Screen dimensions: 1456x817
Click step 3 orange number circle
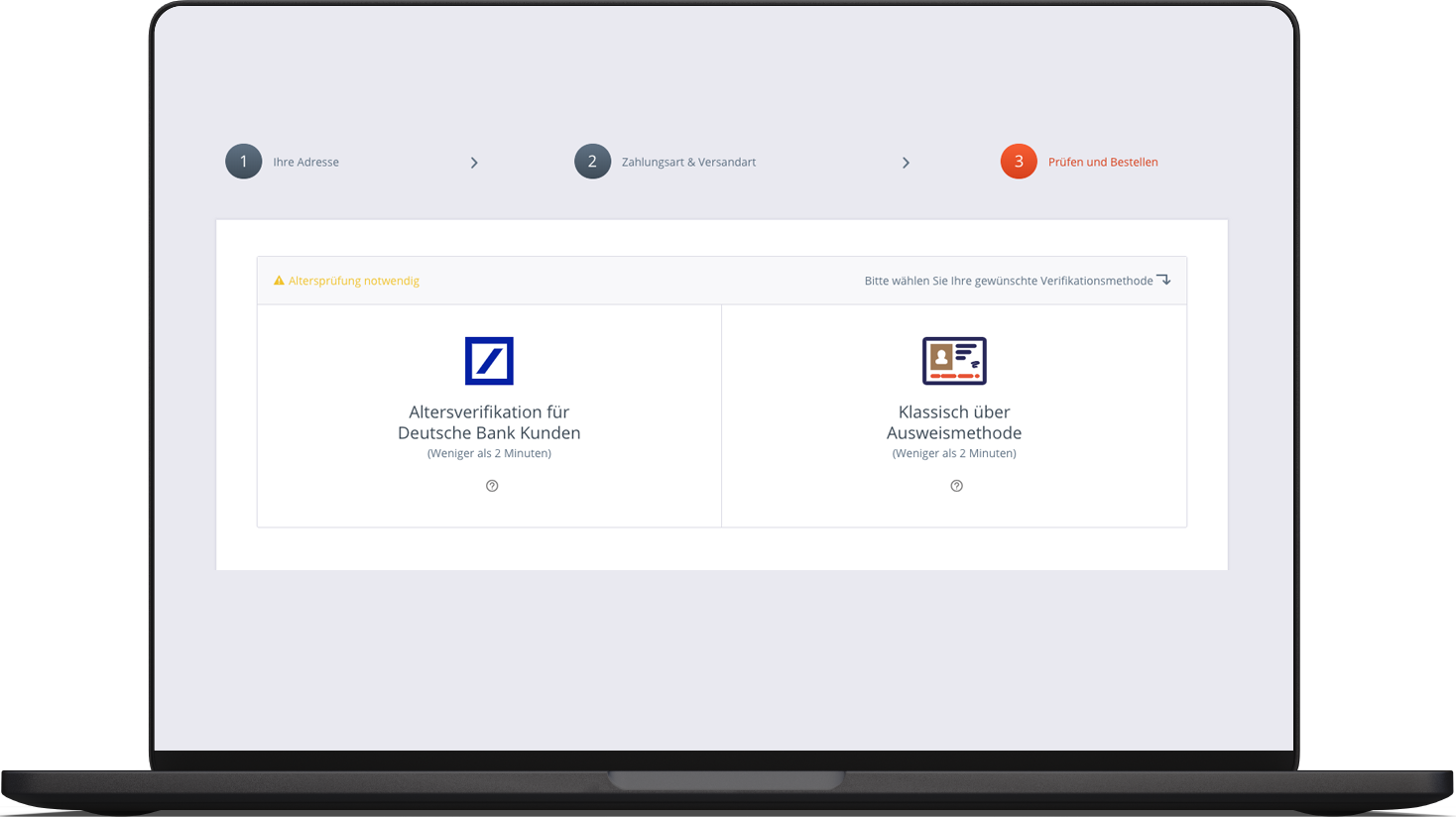(x=1019, y=162)
